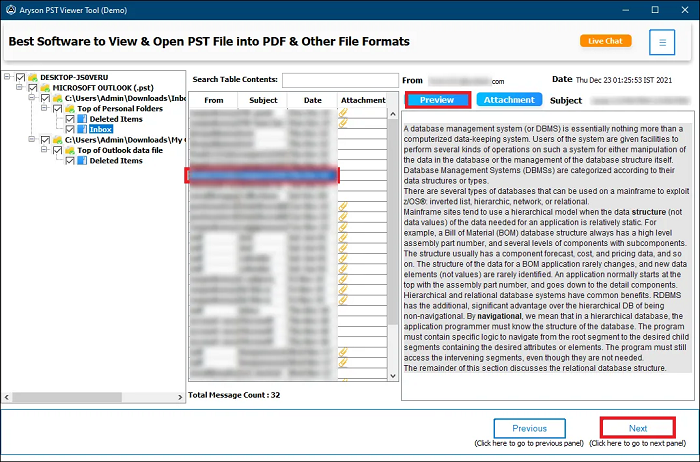
Task: Select Top of Outlook data file label
Action: [x=120, y=150]
